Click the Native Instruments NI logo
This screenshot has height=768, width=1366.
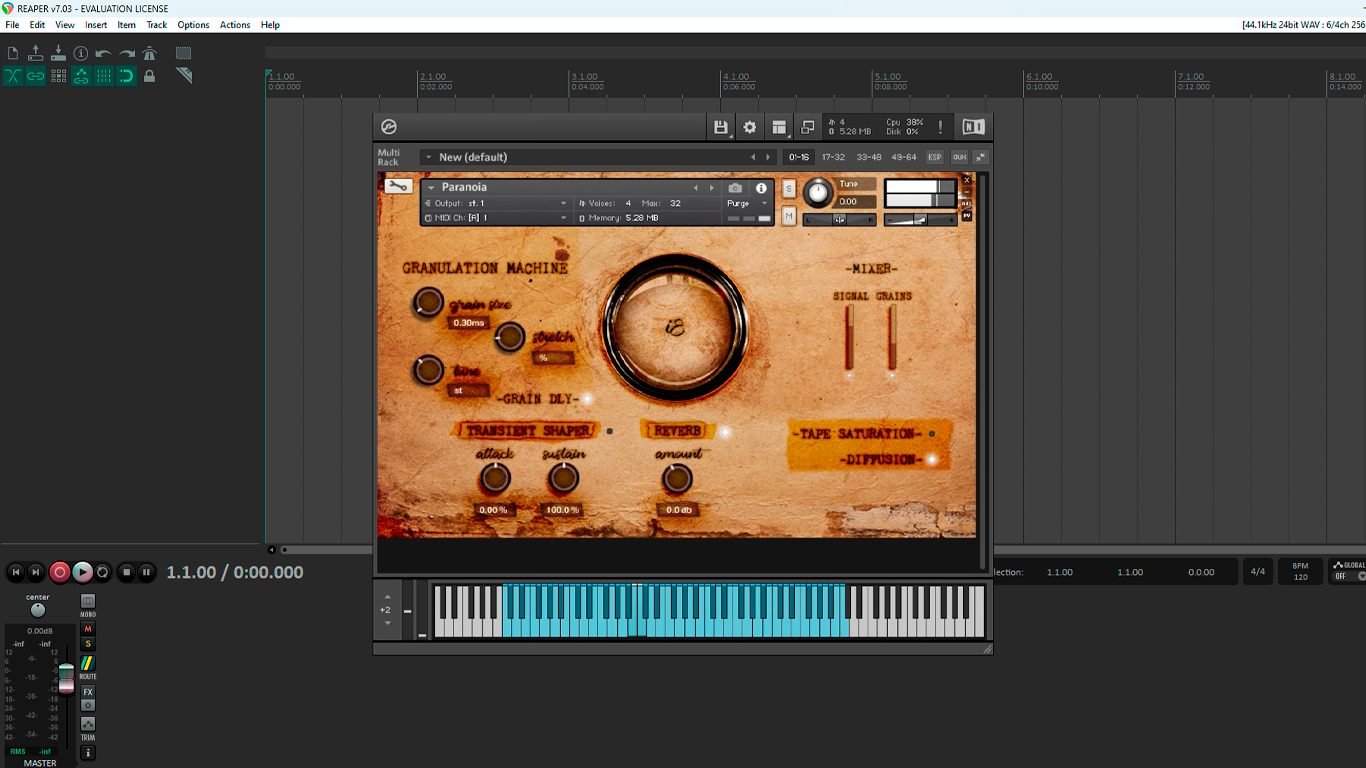tap(973, 127)
